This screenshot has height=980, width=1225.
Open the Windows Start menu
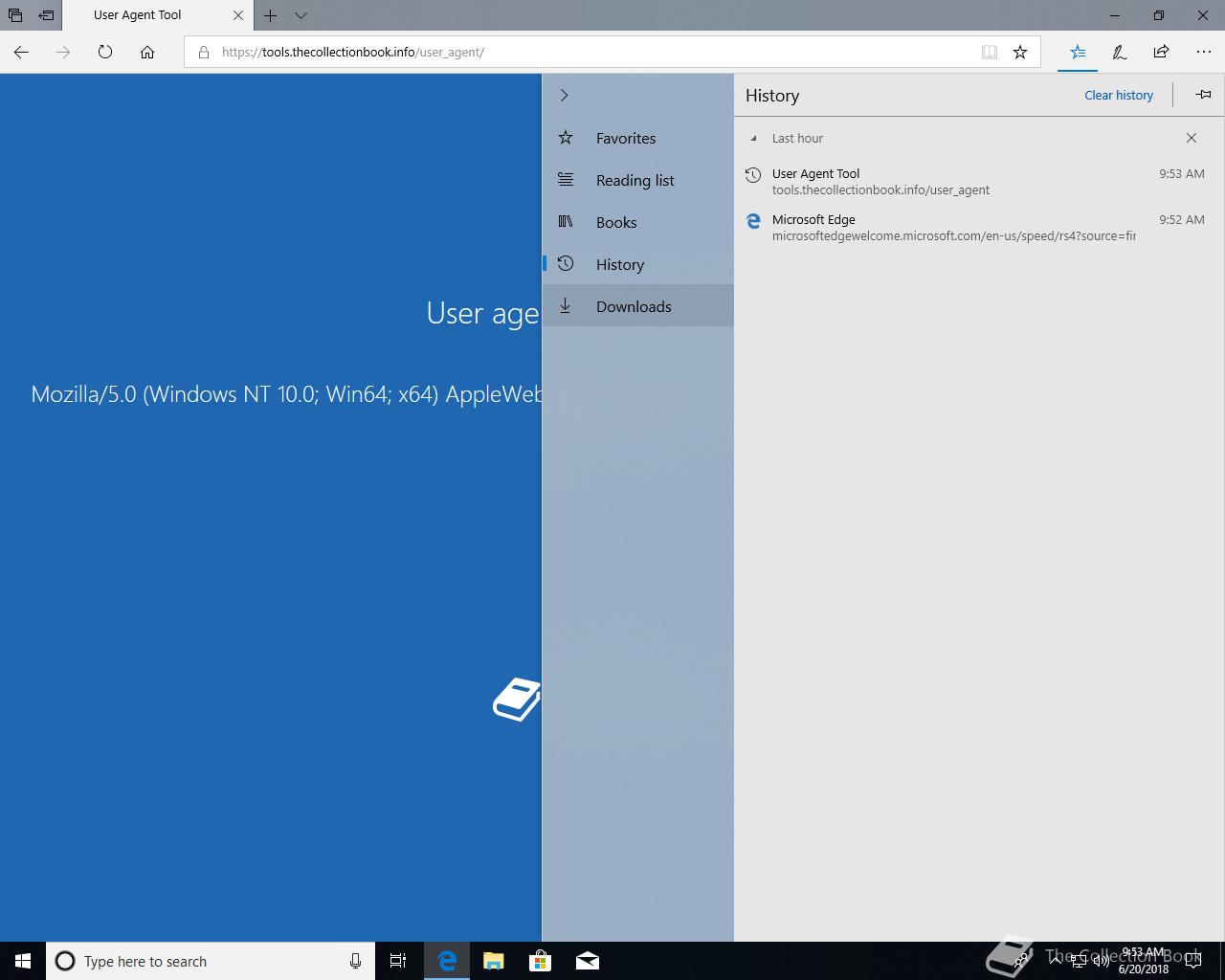click(x=23, y=961)
